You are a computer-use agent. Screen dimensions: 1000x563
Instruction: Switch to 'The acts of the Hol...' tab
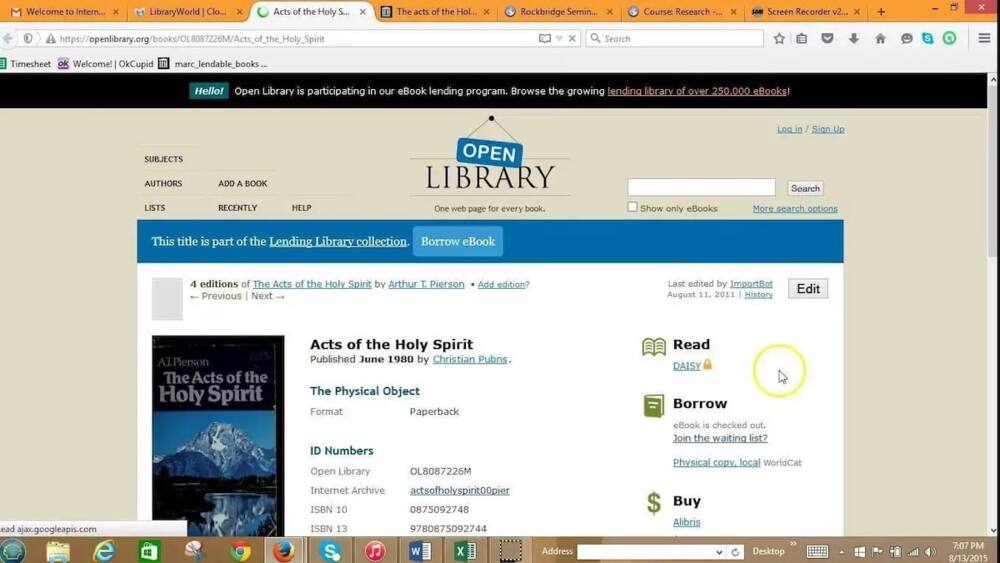pyautogui.click(x=436, y=11)
